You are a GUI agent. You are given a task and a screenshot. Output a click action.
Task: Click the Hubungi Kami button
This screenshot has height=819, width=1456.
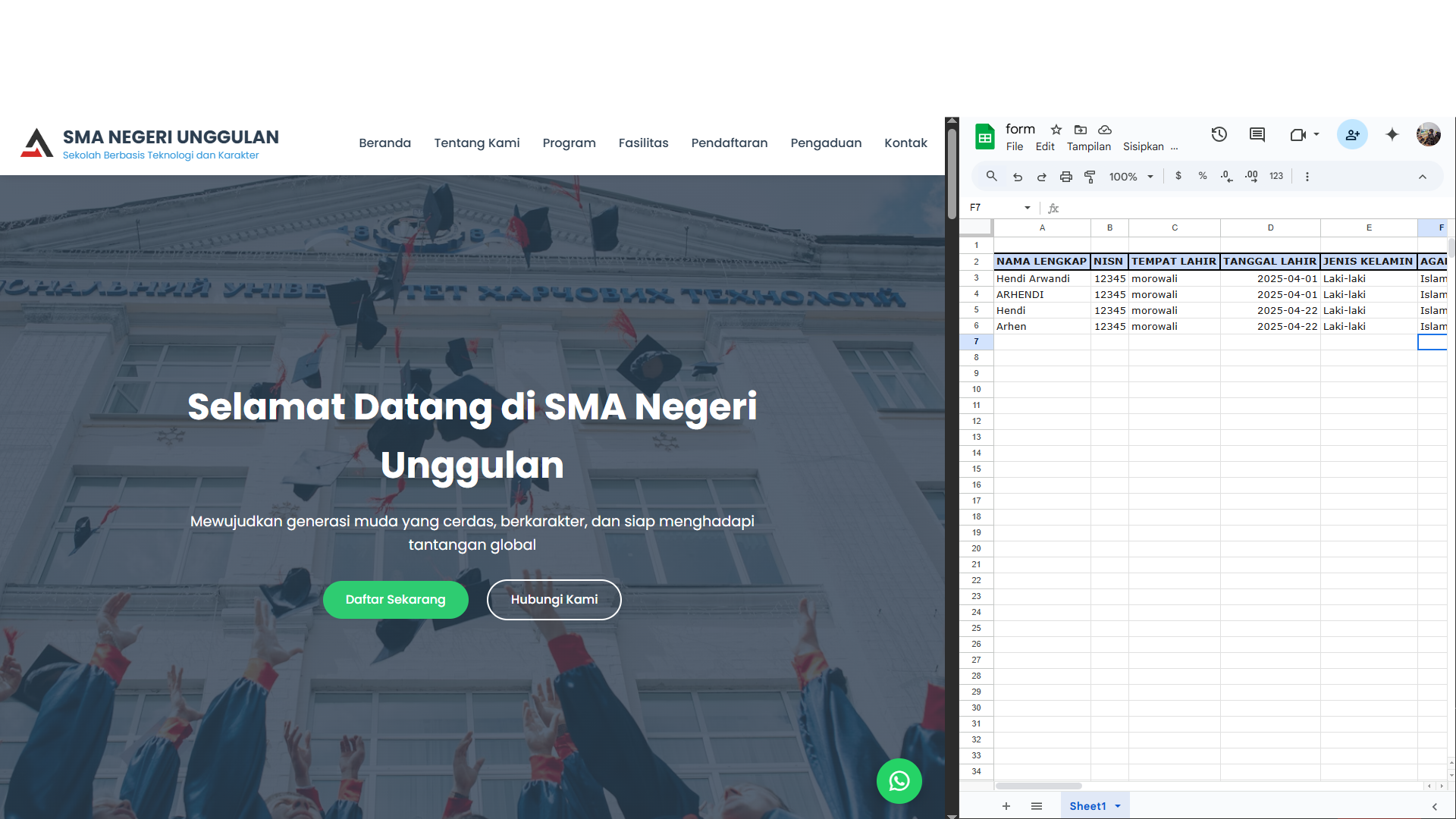(554, 600)
